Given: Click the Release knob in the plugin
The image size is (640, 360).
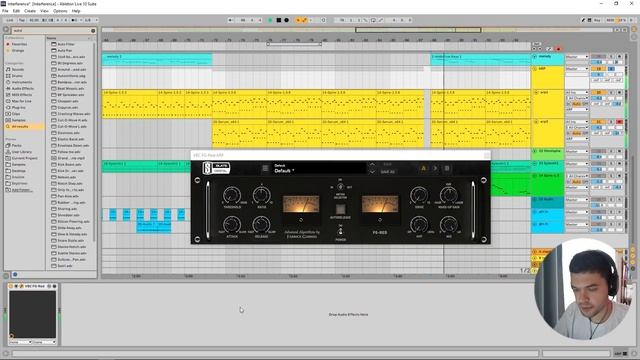Looking at the screenshot, I should click(262, 224).
